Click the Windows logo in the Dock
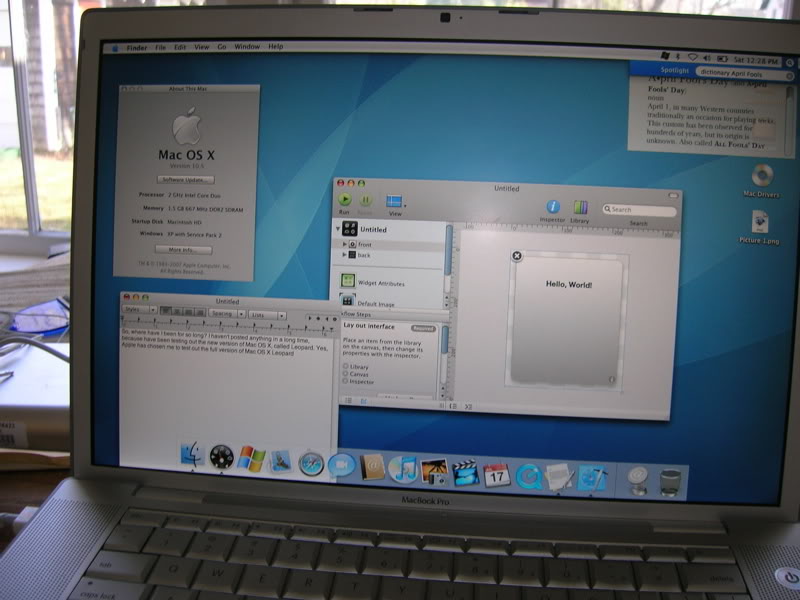 click(x=251, y=459)
